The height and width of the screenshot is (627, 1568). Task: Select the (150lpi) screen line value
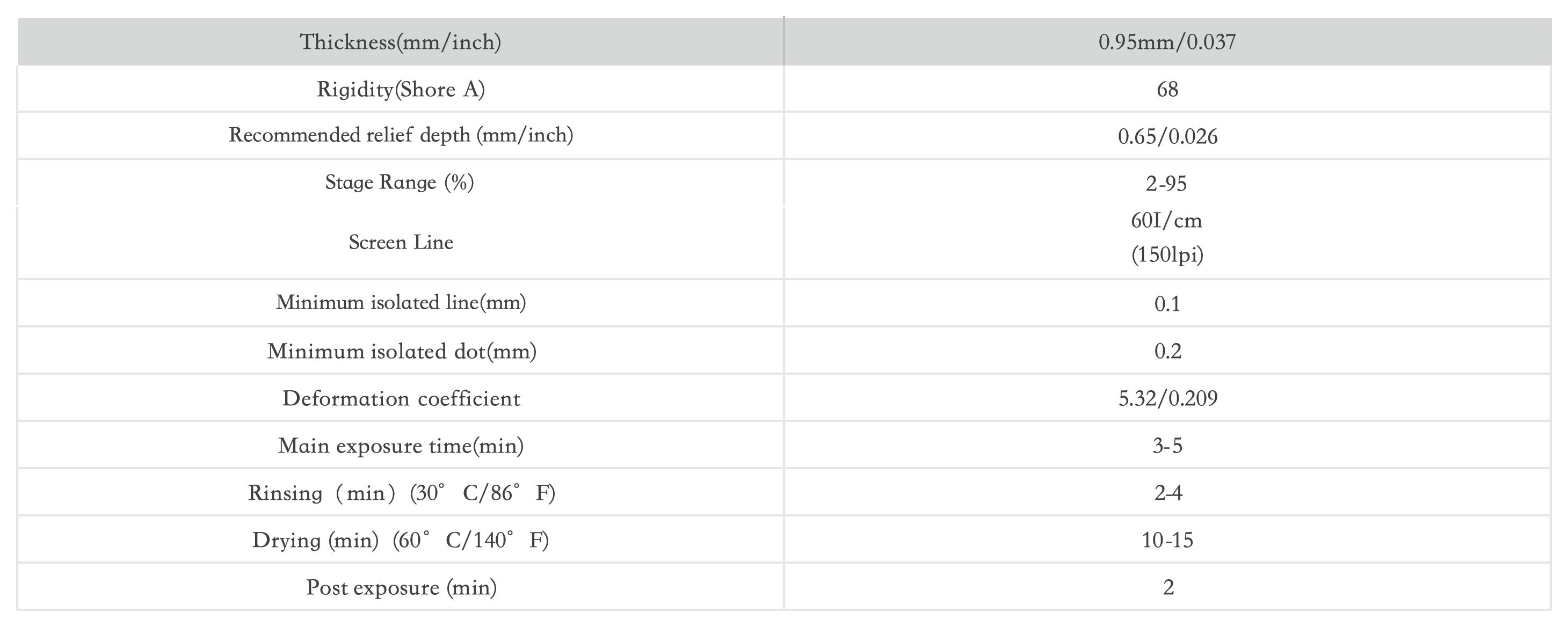pyautogui.click(x=1167, y=254)
